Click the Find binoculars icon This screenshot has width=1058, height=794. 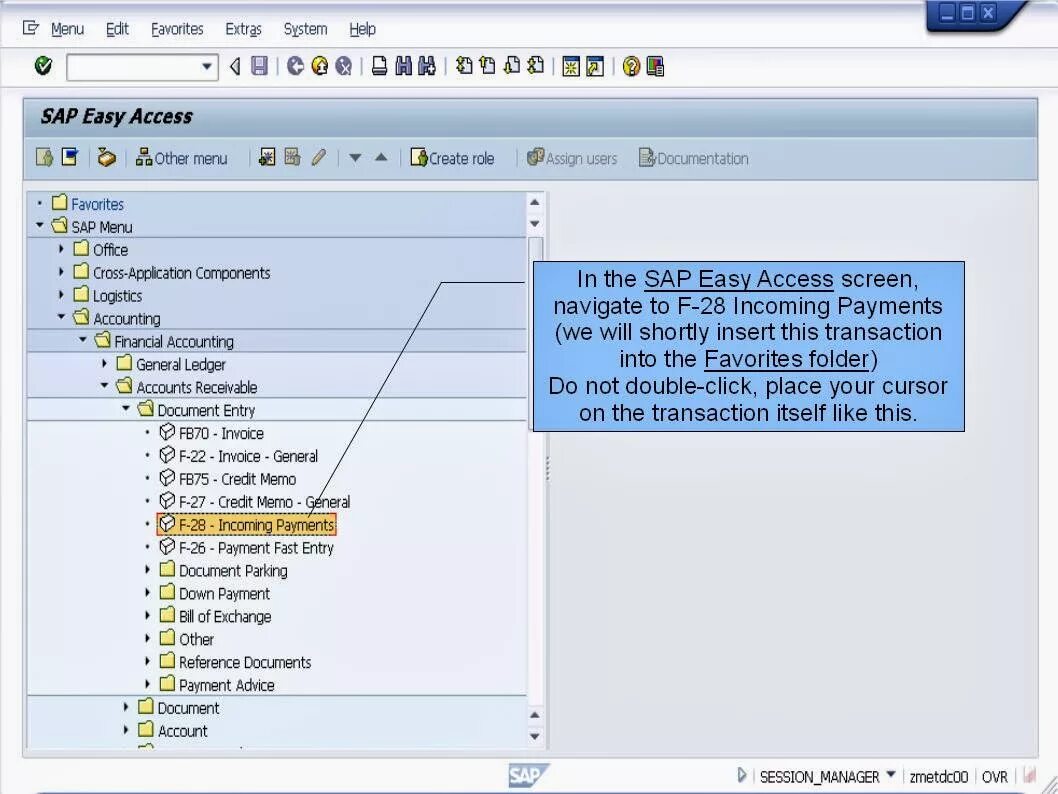[403, 65]
